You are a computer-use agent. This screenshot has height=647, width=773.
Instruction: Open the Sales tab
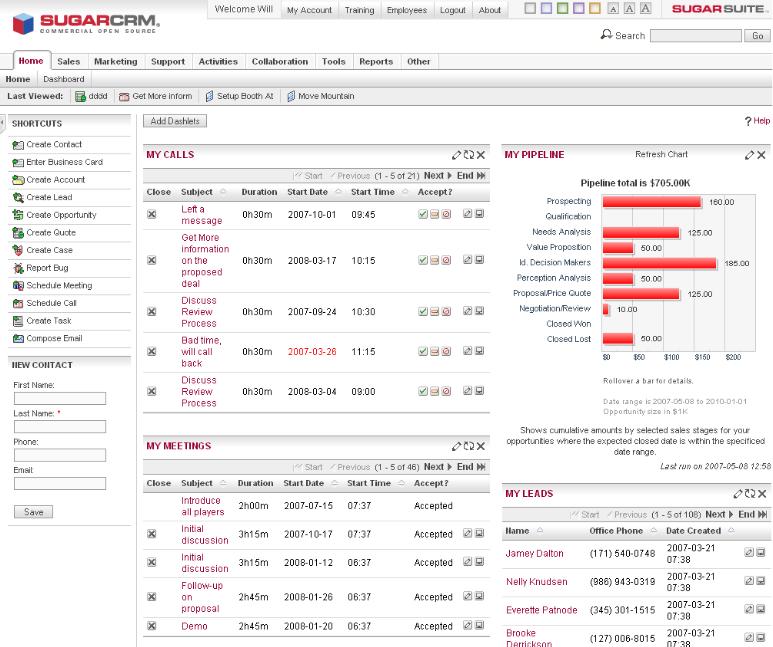point(69,61)
